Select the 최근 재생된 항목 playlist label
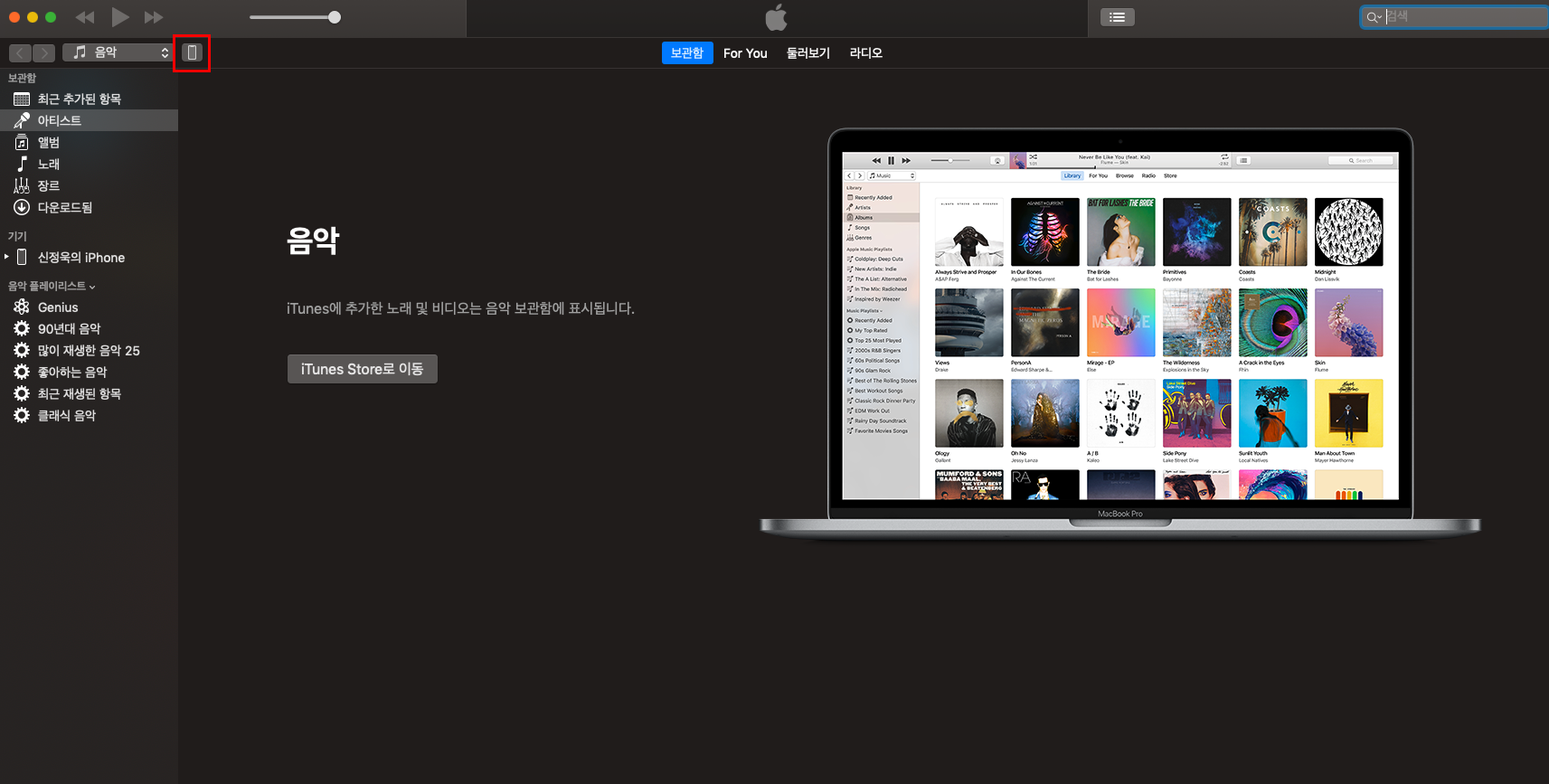Screen dimensions: 1549x784 [x=80, y=393]
